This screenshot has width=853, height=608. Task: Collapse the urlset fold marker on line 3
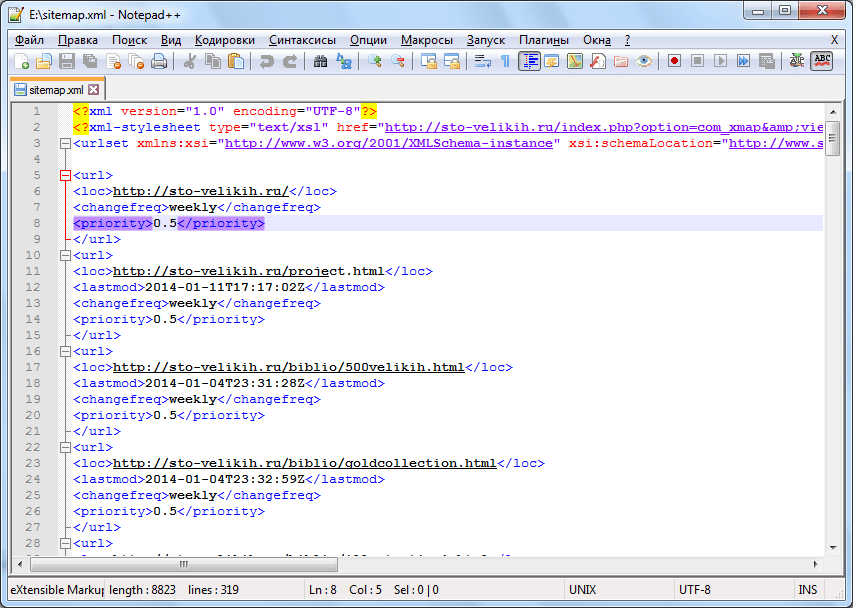click(x=65, y=144)
